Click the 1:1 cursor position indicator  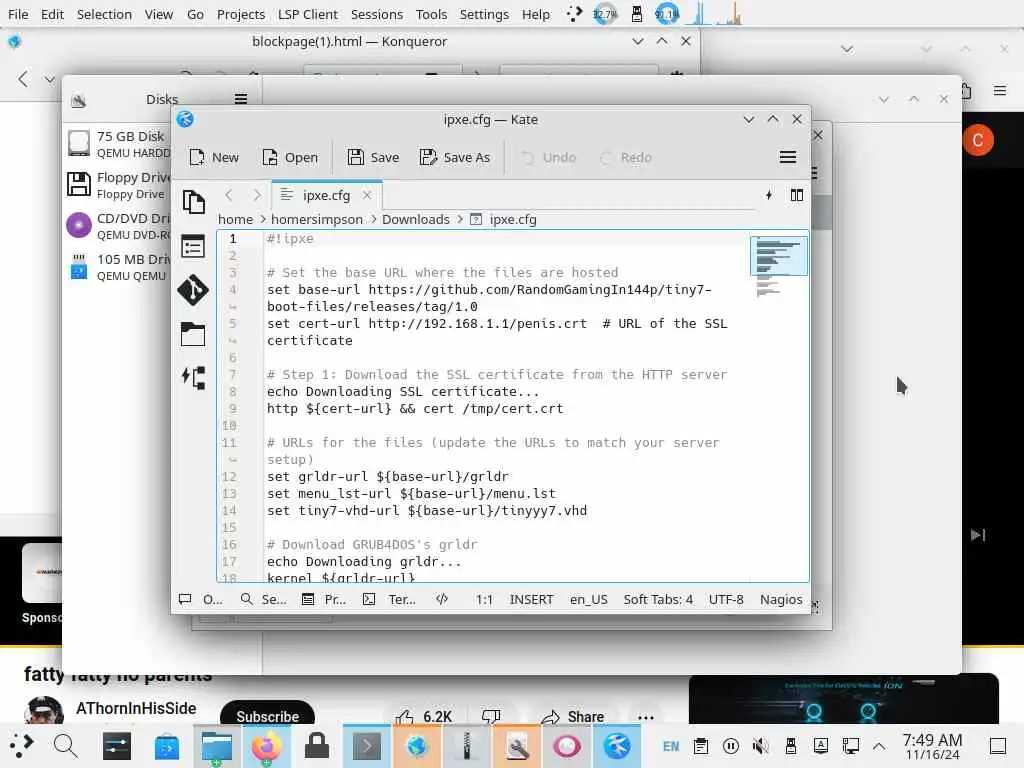tap(484, 599)
